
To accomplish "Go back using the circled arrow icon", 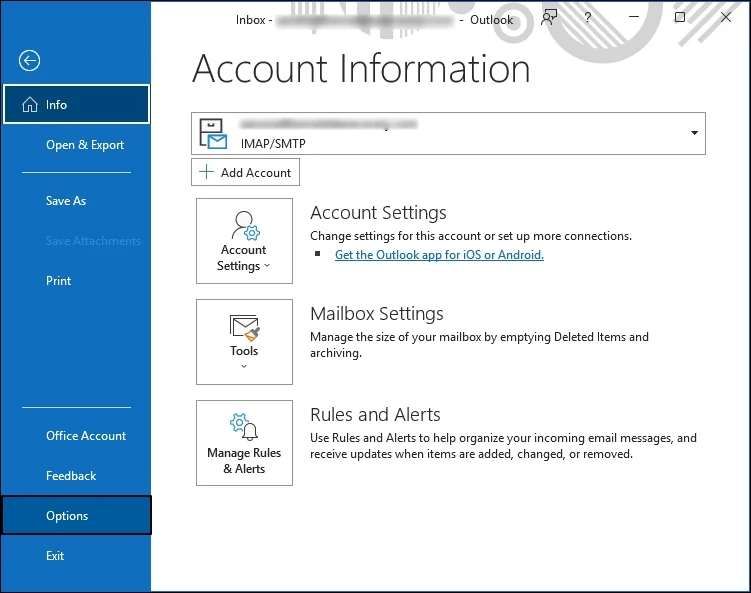I will pyautogui.click(x=29, y=61).
